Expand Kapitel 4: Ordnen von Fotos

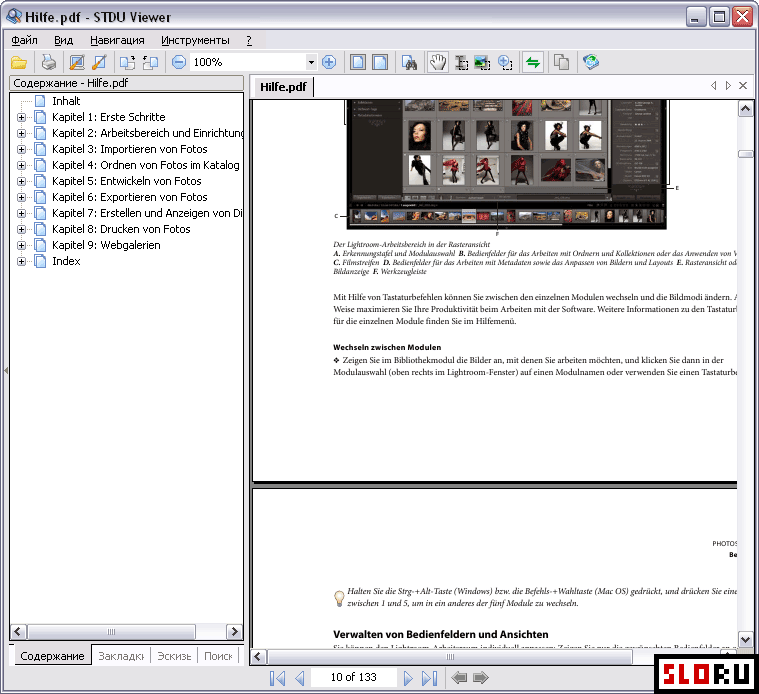click(x=21, y=165)
